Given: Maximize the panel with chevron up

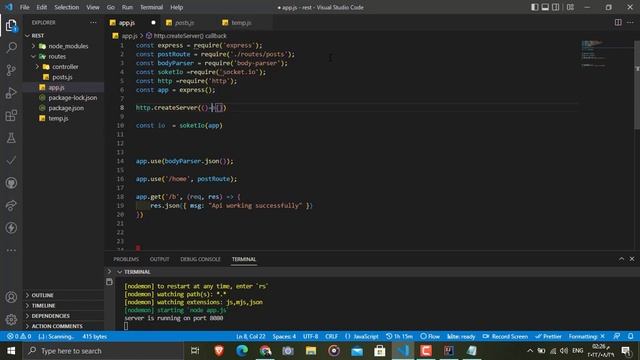Looking at the screenshot, I should (621, 259).
